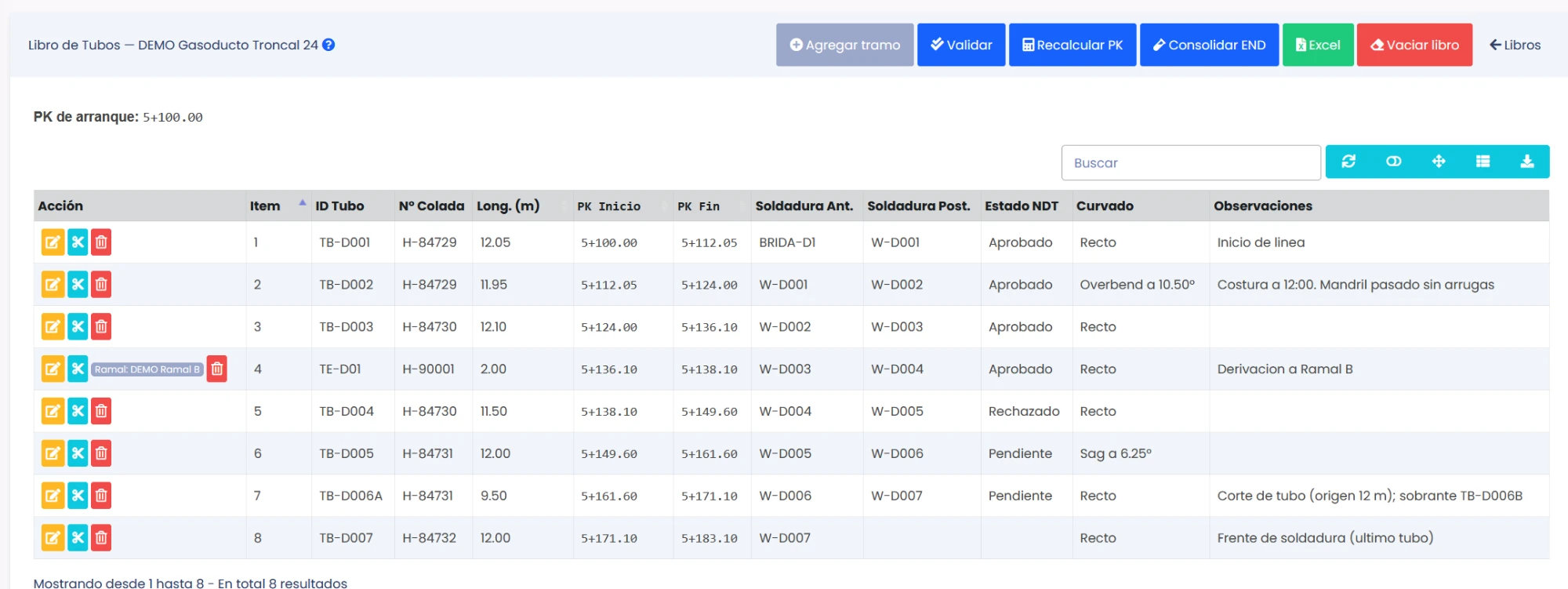Cut tube TB-D004 with scissors icon

(78, 411)
